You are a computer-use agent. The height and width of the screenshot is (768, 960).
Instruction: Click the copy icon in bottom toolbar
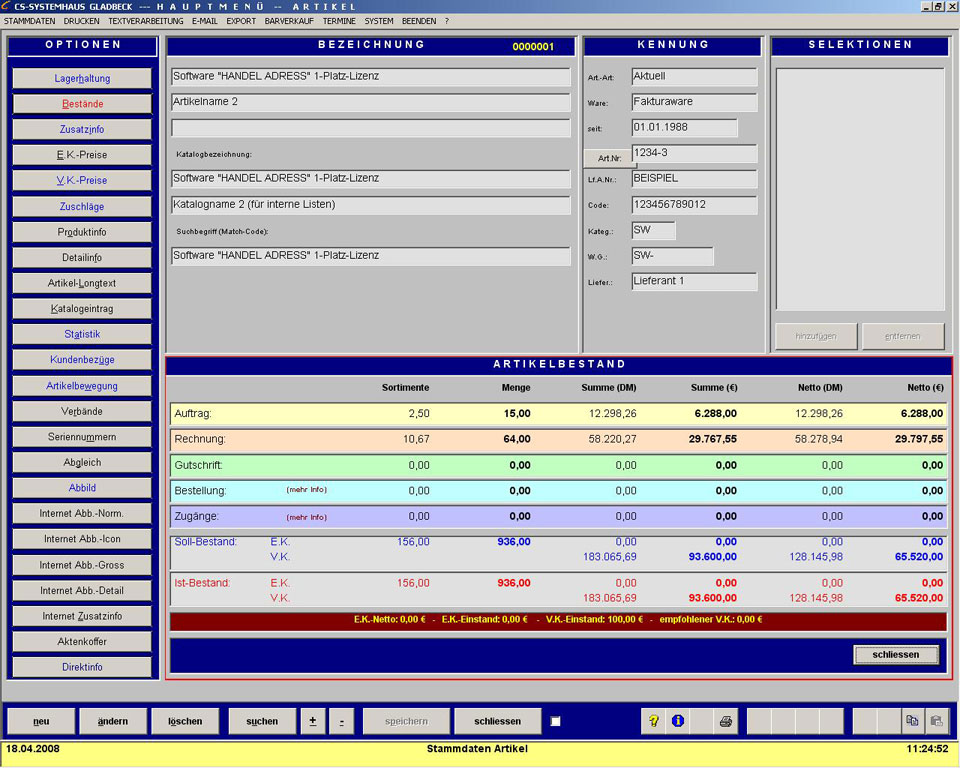pyautogui.click(x=911, y=721)
